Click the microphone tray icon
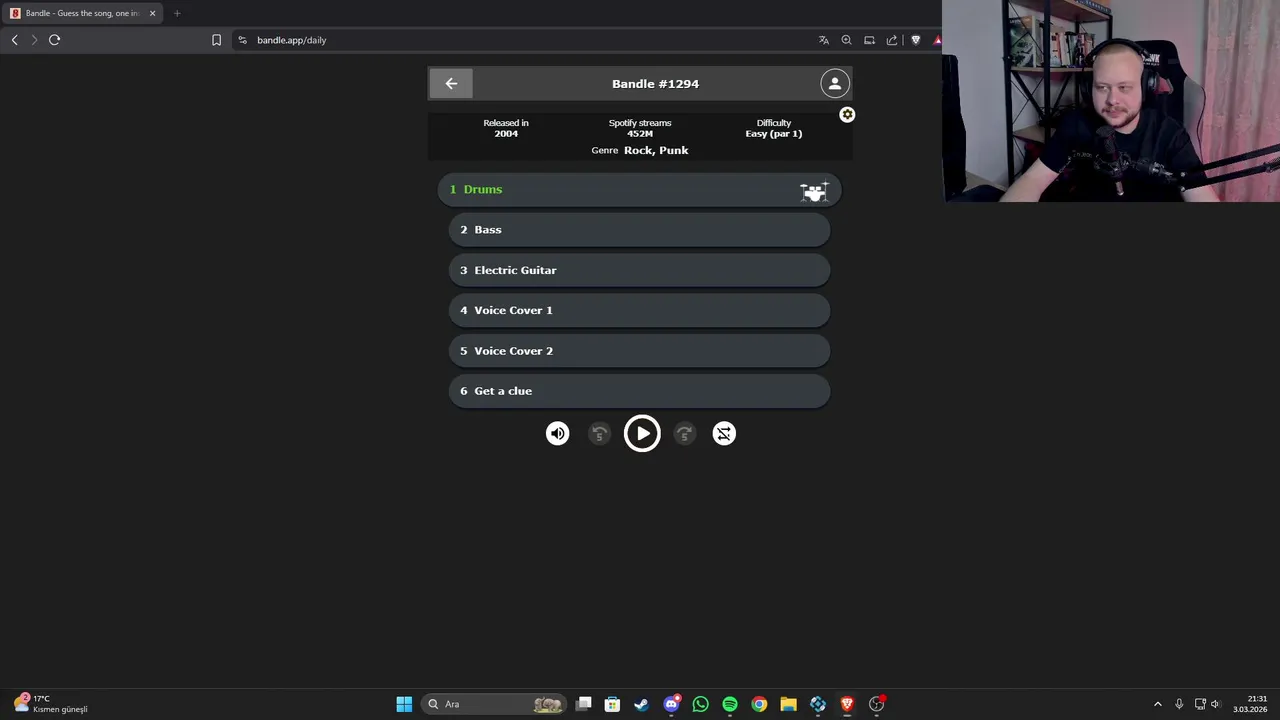This screenshot has width=1280, height=720. tap(1179, 704)
